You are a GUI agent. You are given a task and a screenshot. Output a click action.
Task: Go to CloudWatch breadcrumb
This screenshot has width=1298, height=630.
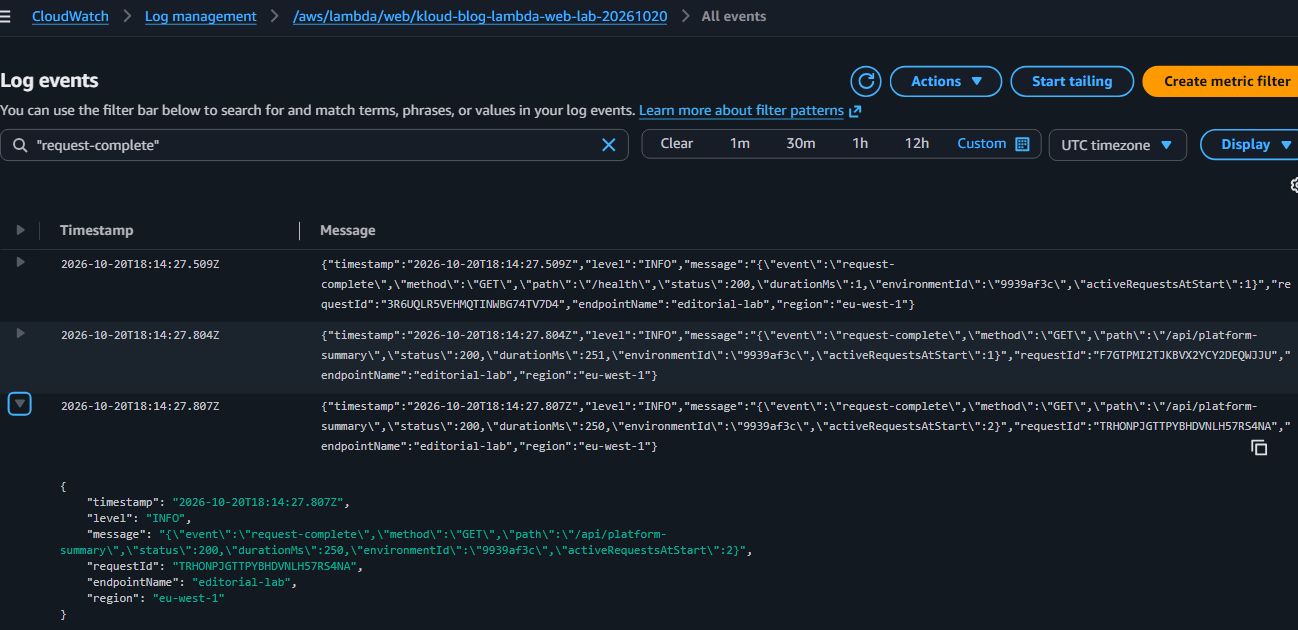70,17
